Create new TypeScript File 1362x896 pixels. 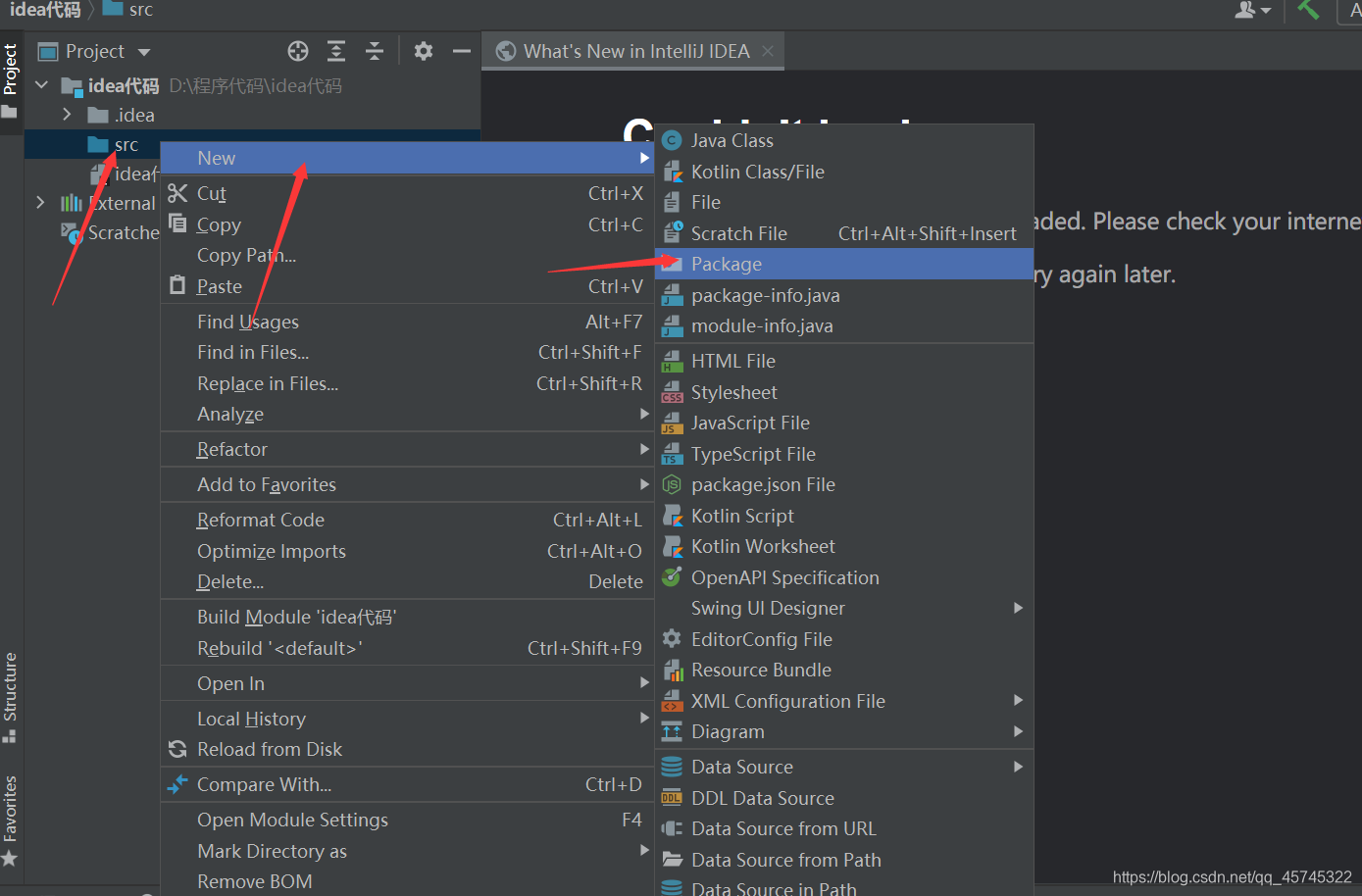[844, 454]
